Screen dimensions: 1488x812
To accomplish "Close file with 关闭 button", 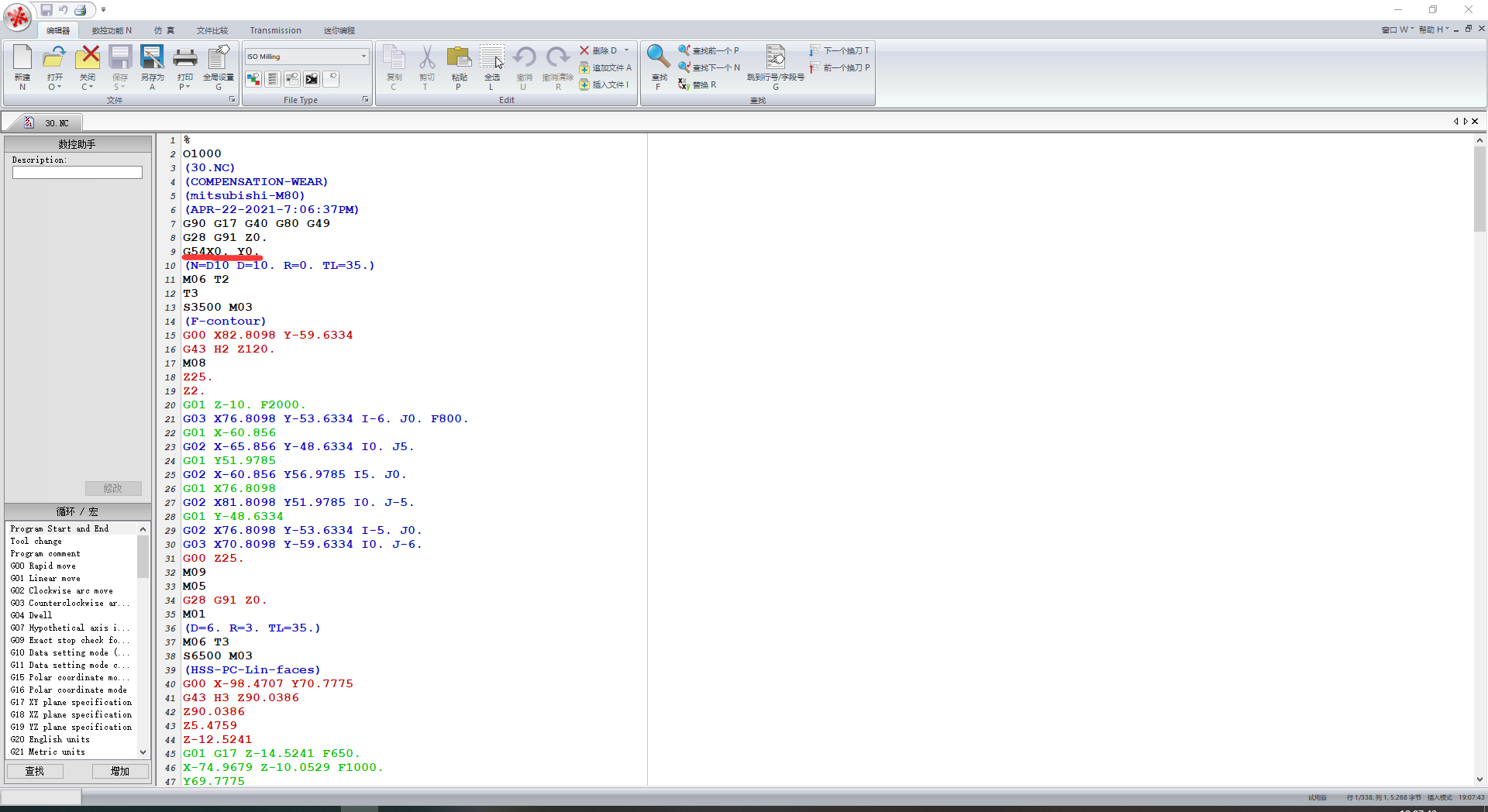I will [88, 67].
